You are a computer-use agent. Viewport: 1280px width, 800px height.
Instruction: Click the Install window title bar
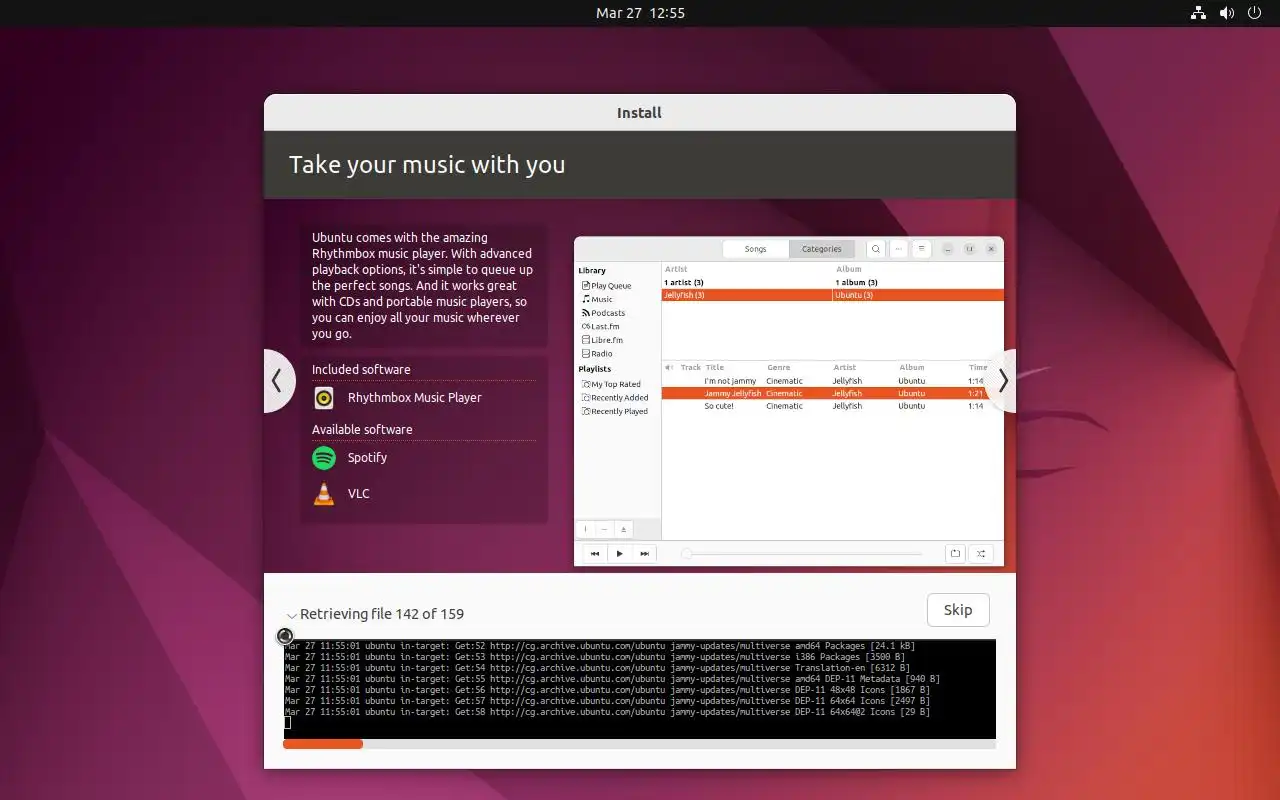click(640, 113)
